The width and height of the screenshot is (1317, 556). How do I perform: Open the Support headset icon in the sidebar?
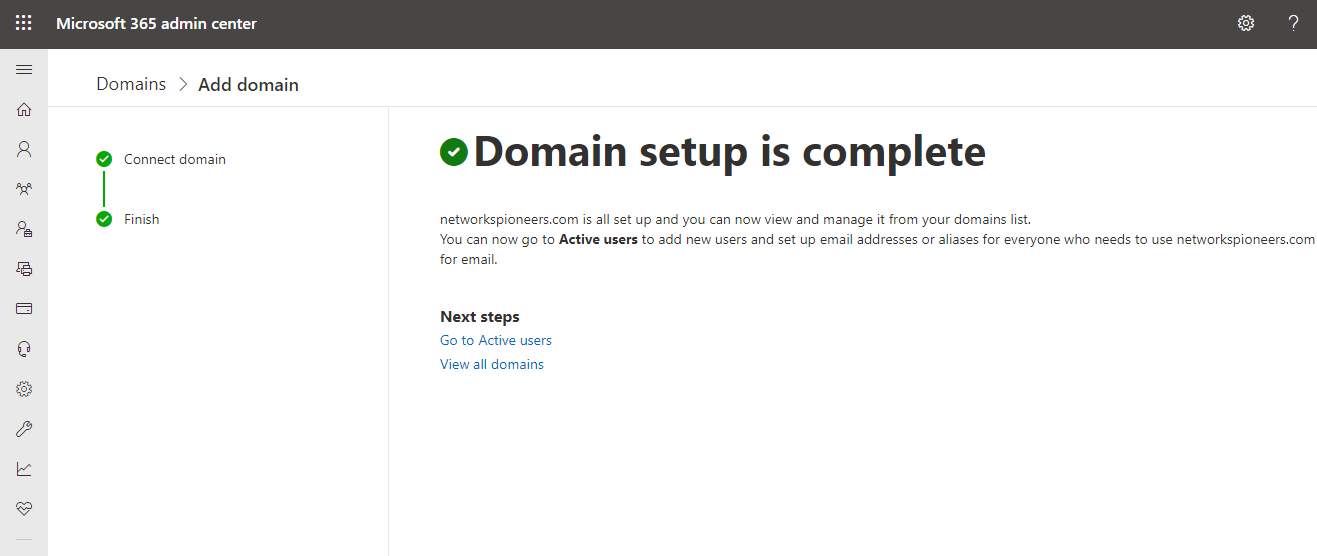pos(24,349)
